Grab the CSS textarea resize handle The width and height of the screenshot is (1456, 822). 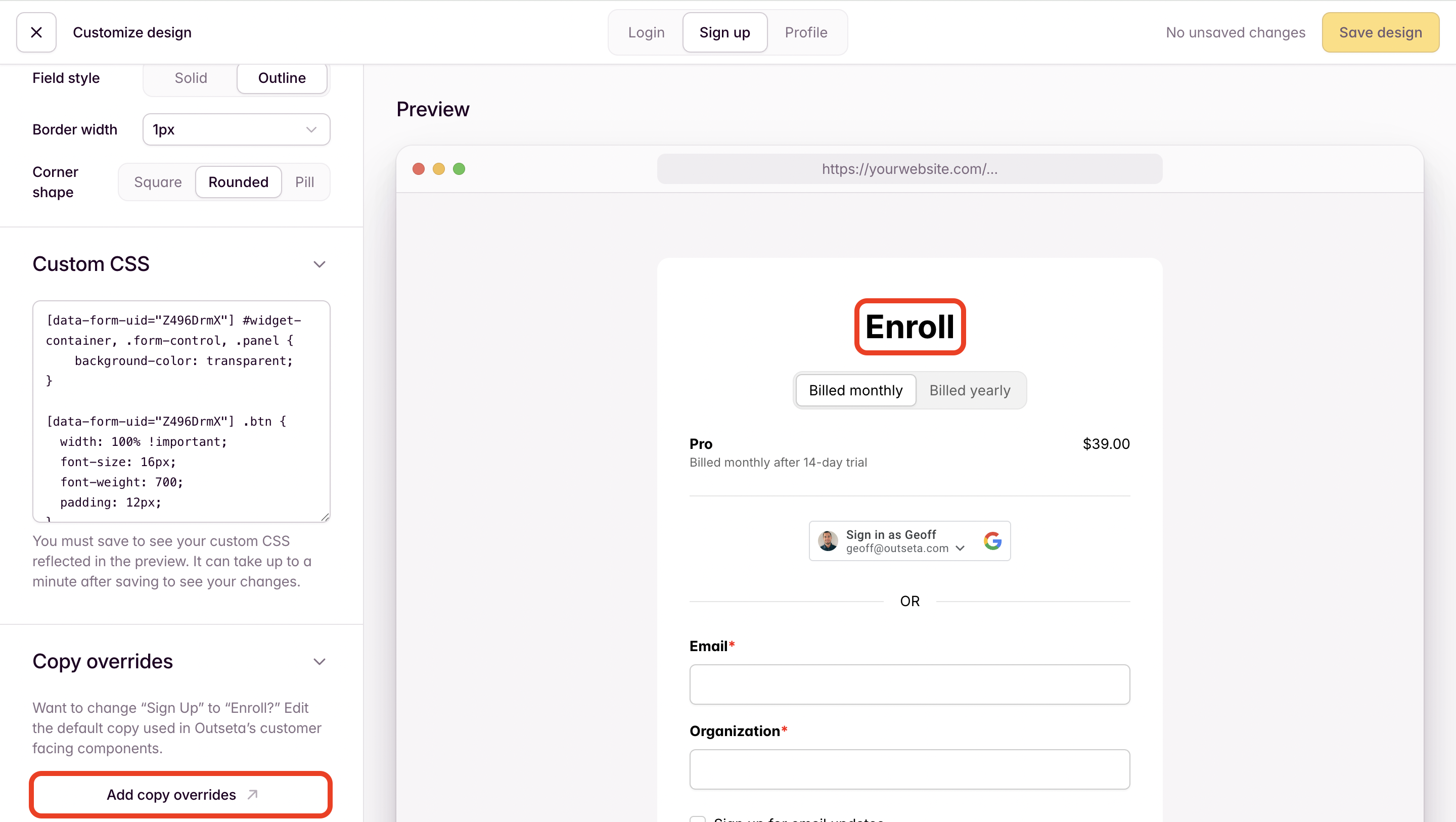(x=325, y=517)
